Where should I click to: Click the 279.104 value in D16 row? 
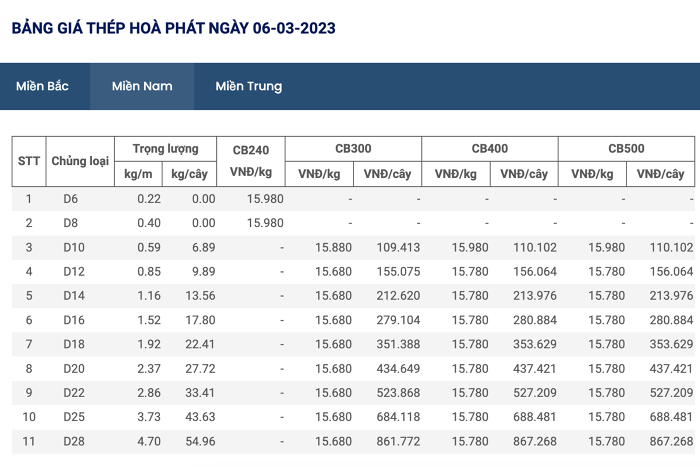pos(398,320)
